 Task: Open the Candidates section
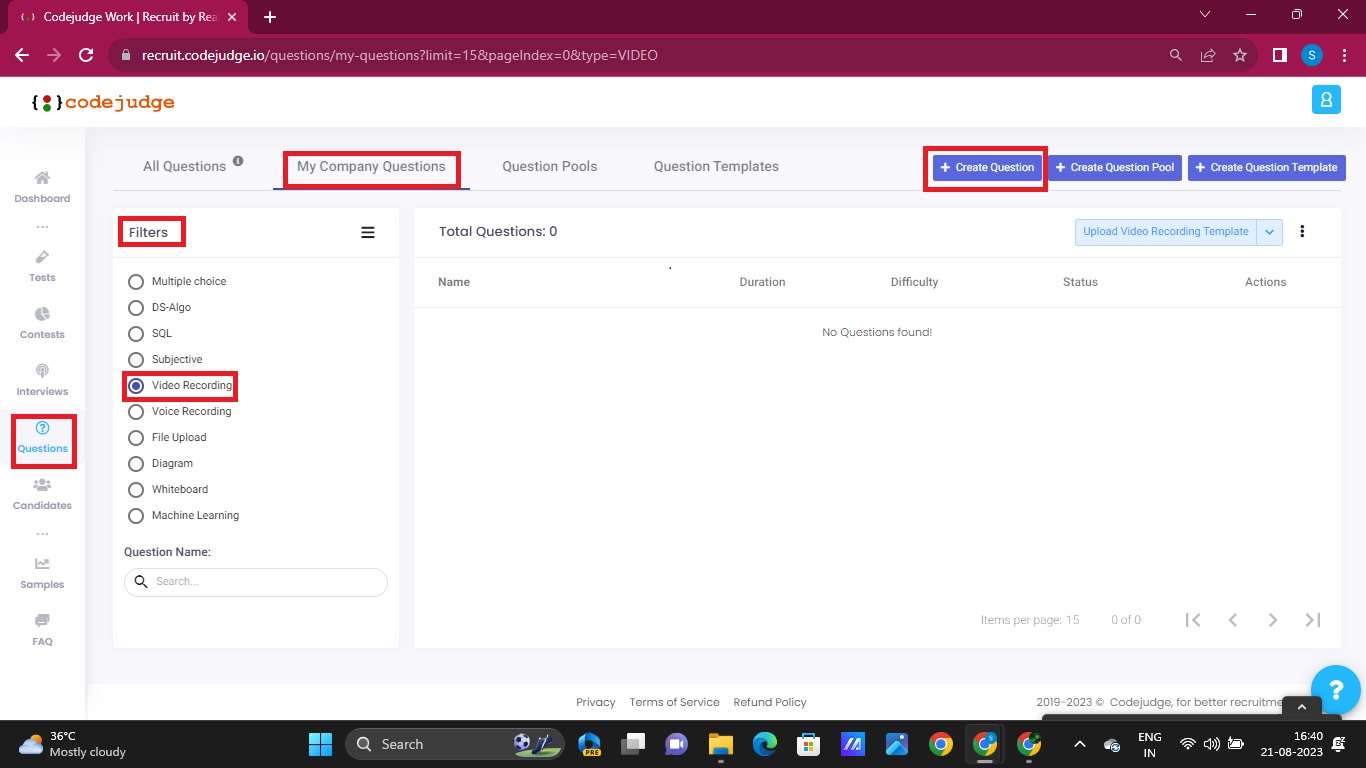[42, 496]
